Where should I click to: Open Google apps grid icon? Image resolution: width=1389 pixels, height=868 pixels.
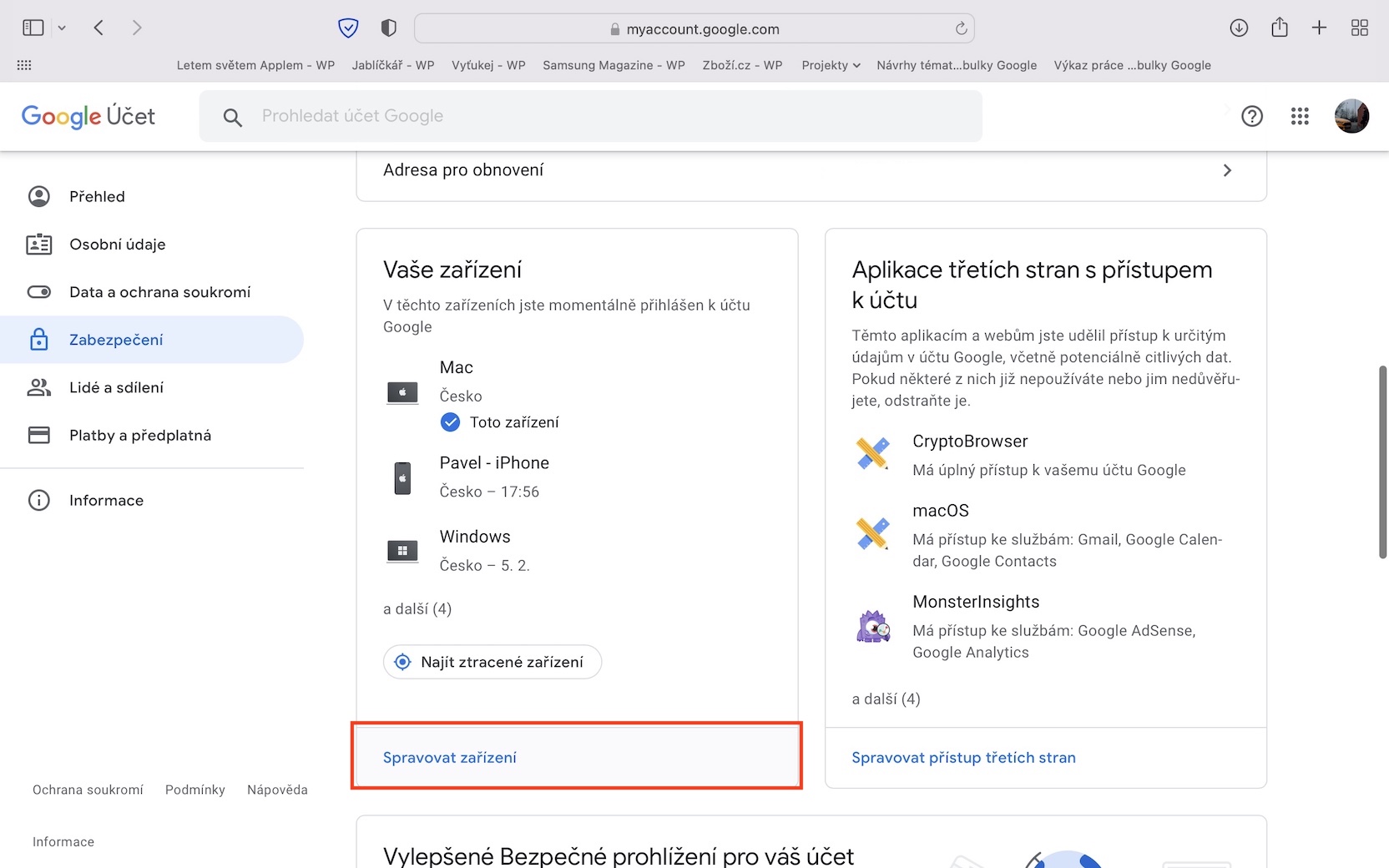[1300, 116]
